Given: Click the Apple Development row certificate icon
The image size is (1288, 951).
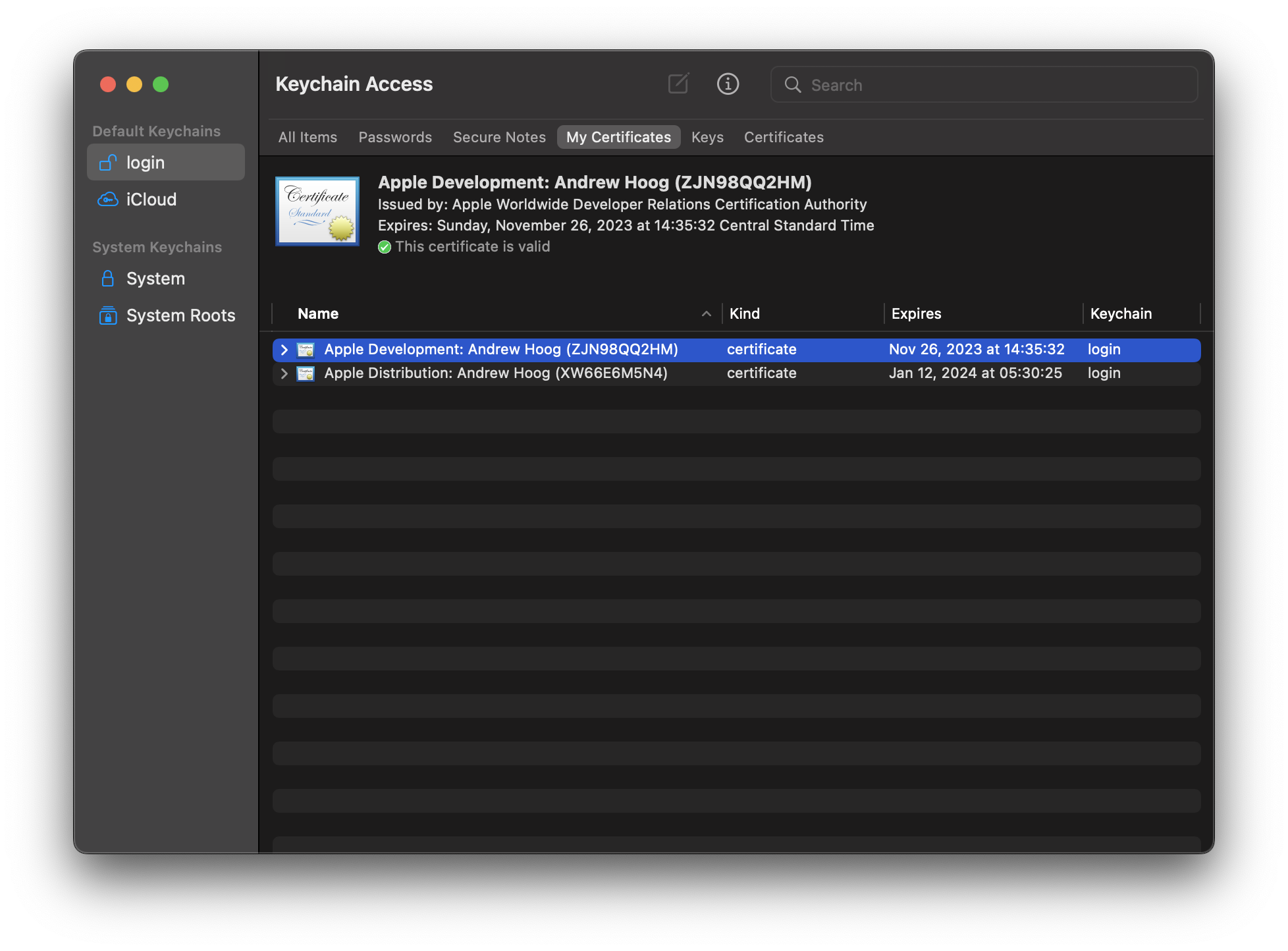Looking at the screenshot, I should pyautogui.click(x=306, y=350).
